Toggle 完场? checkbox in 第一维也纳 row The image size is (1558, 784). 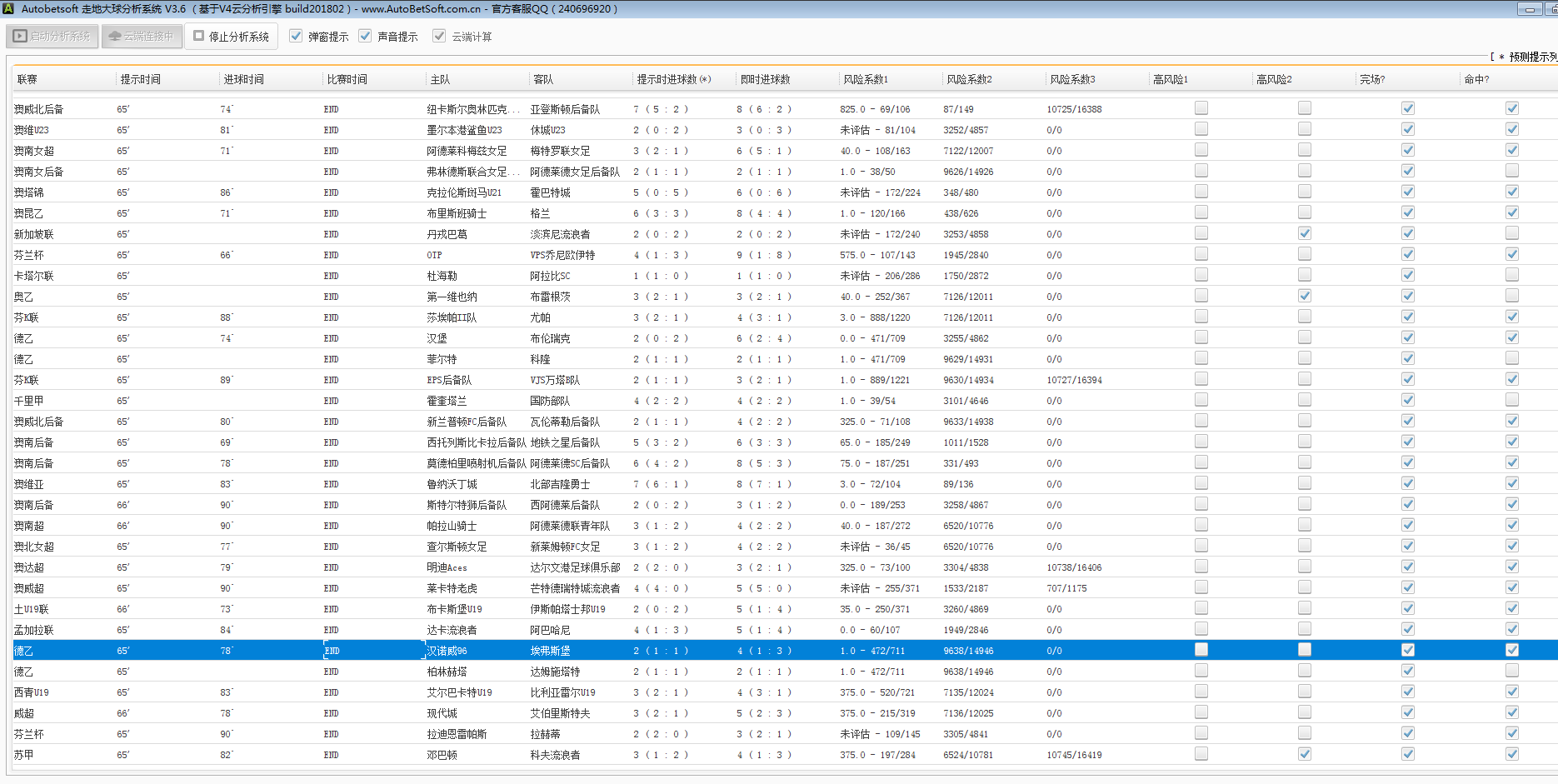pos(1407,296)
